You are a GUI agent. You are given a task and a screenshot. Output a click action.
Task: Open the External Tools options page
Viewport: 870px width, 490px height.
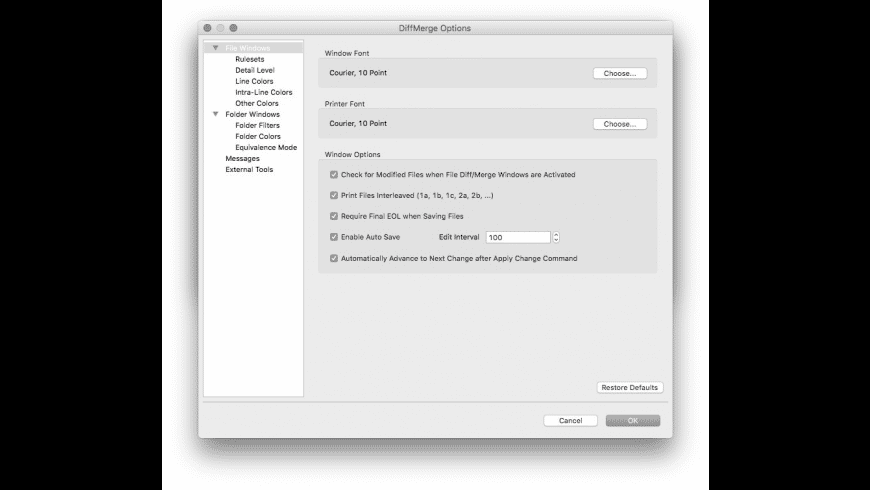249,170
